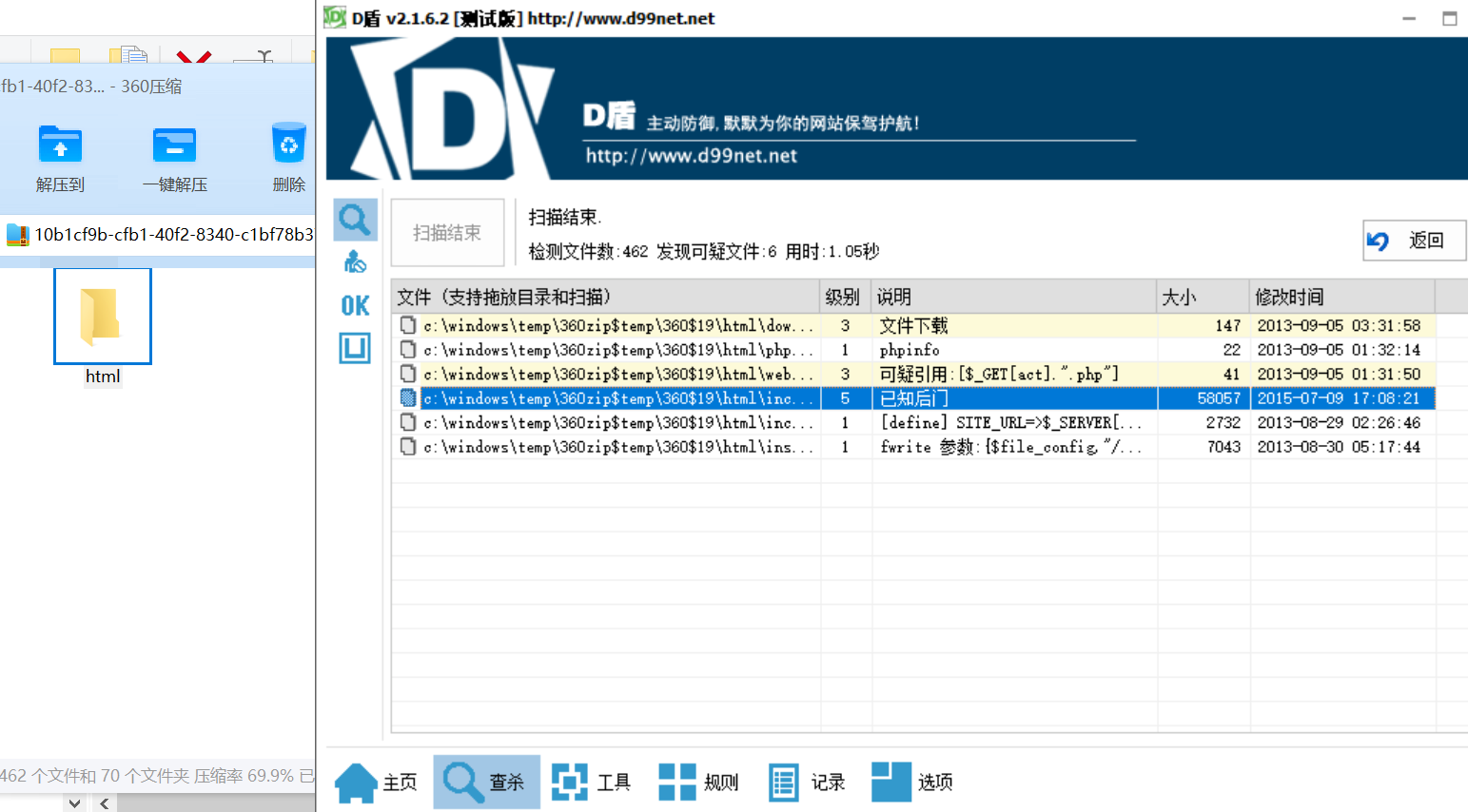Open the user/clone account icon in D盾 sidebar
This screenshot has height=812, width=1468.
(x=355, y=261)
